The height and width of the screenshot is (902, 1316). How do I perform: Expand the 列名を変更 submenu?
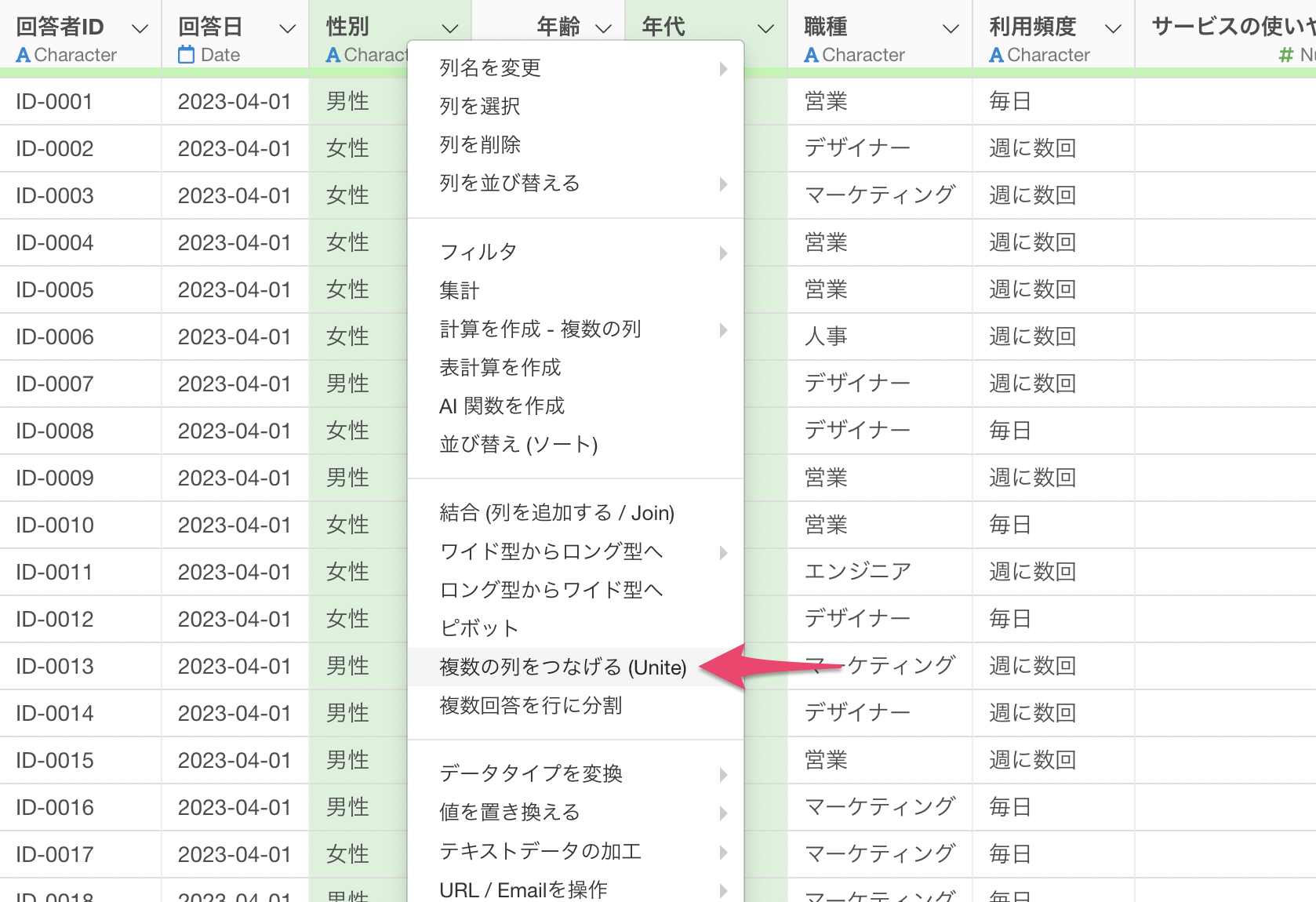coord(576,68)
